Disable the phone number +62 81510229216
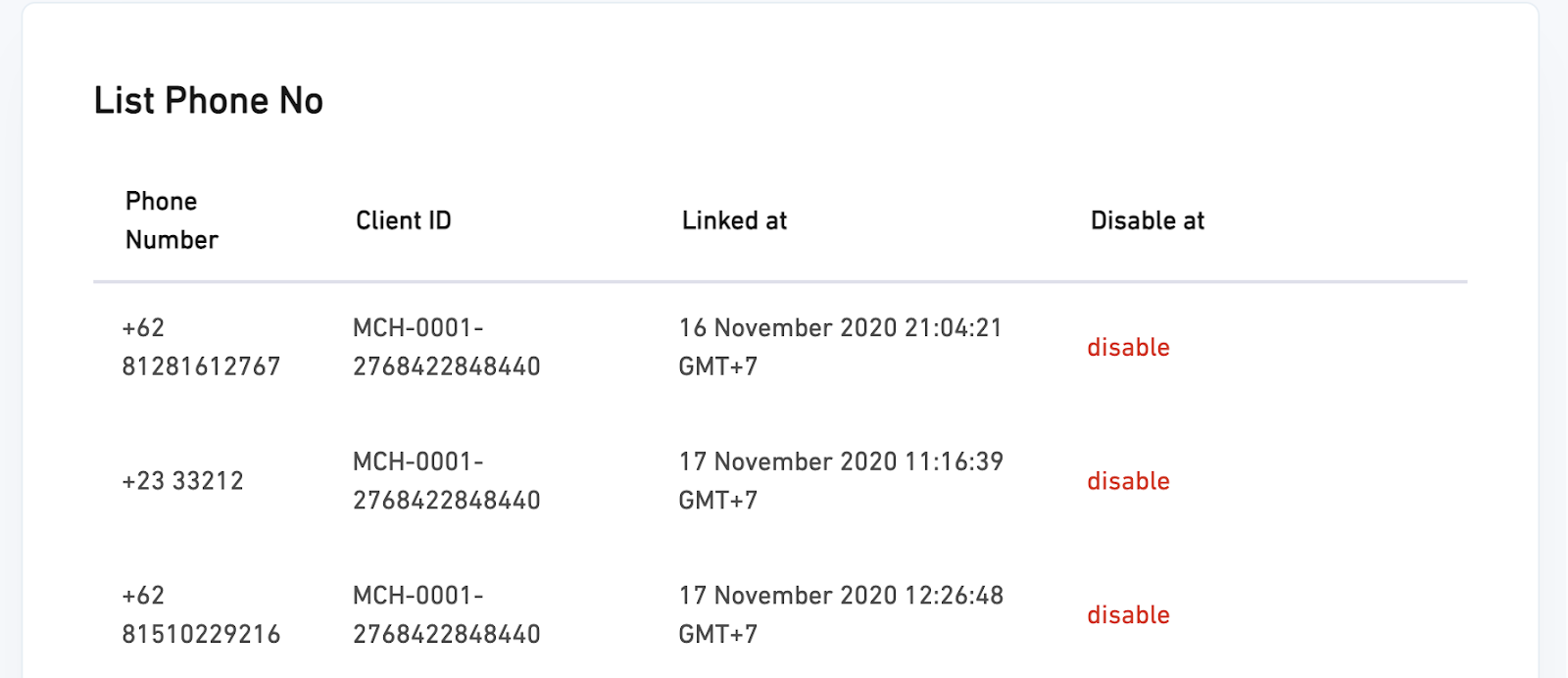The height and width of the screenshot is (678, 1568). (1128, 615)
